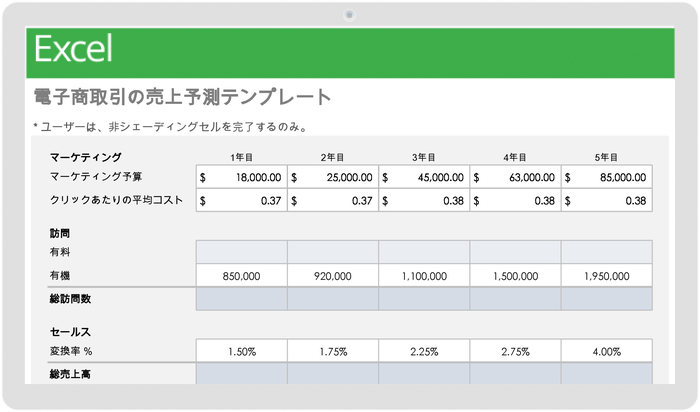The height and width of the screenshot is (412, 700).
Task: Click the 3年目 column header
Action: pos(424,157)
